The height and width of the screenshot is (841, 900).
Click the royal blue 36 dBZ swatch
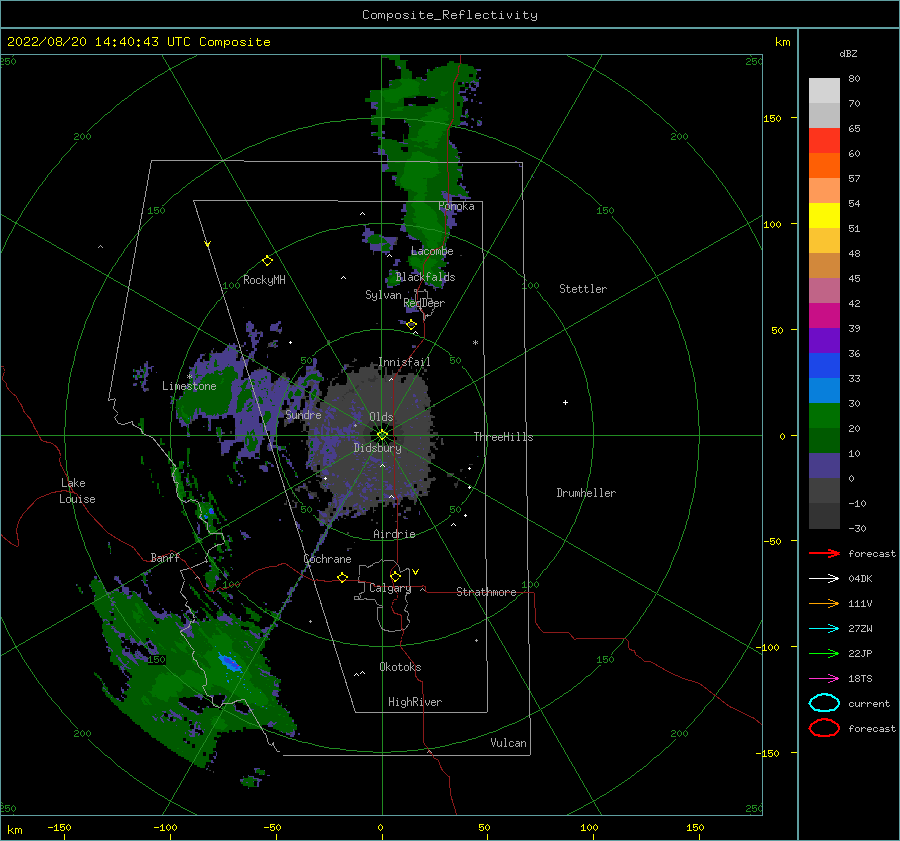pos(824,365)
